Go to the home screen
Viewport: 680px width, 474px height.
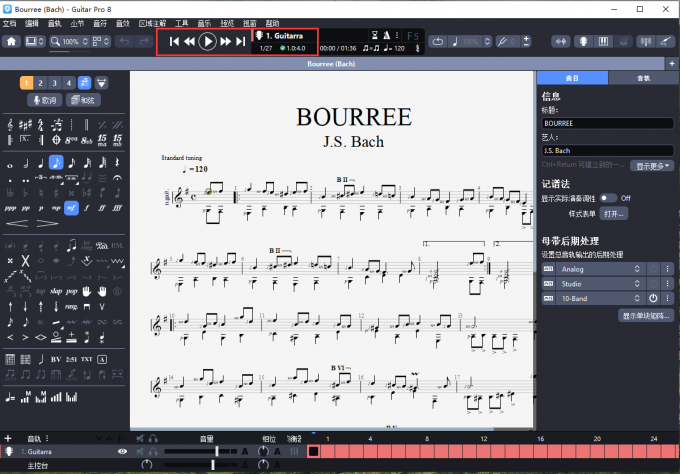pos(11,42)
